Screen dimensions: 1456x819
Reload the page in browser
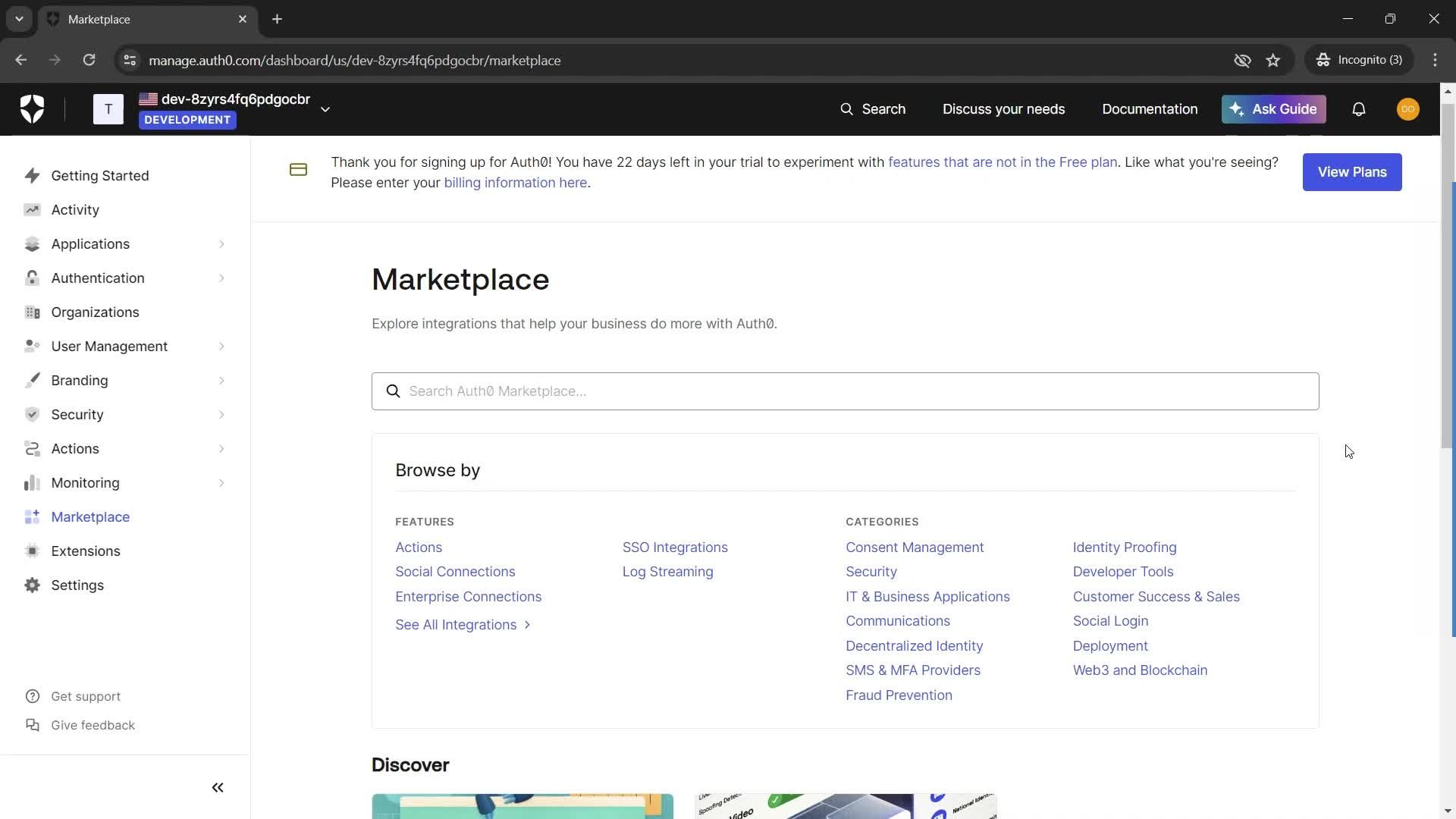(x=89, y=60)
